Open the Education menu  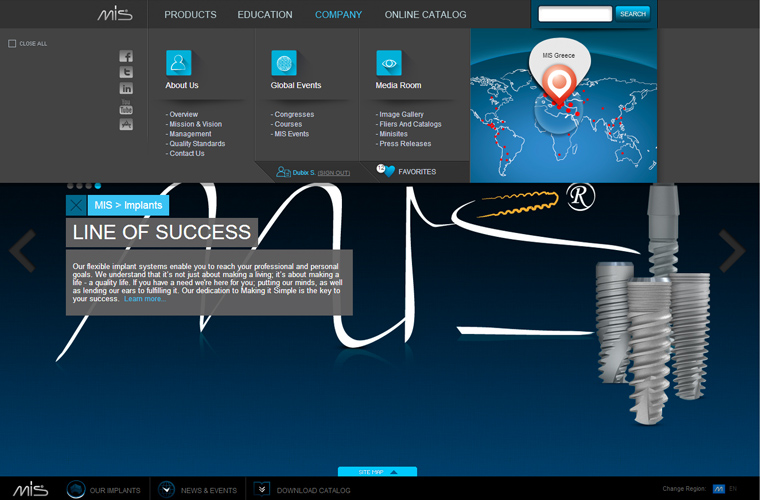pos(265,15)
